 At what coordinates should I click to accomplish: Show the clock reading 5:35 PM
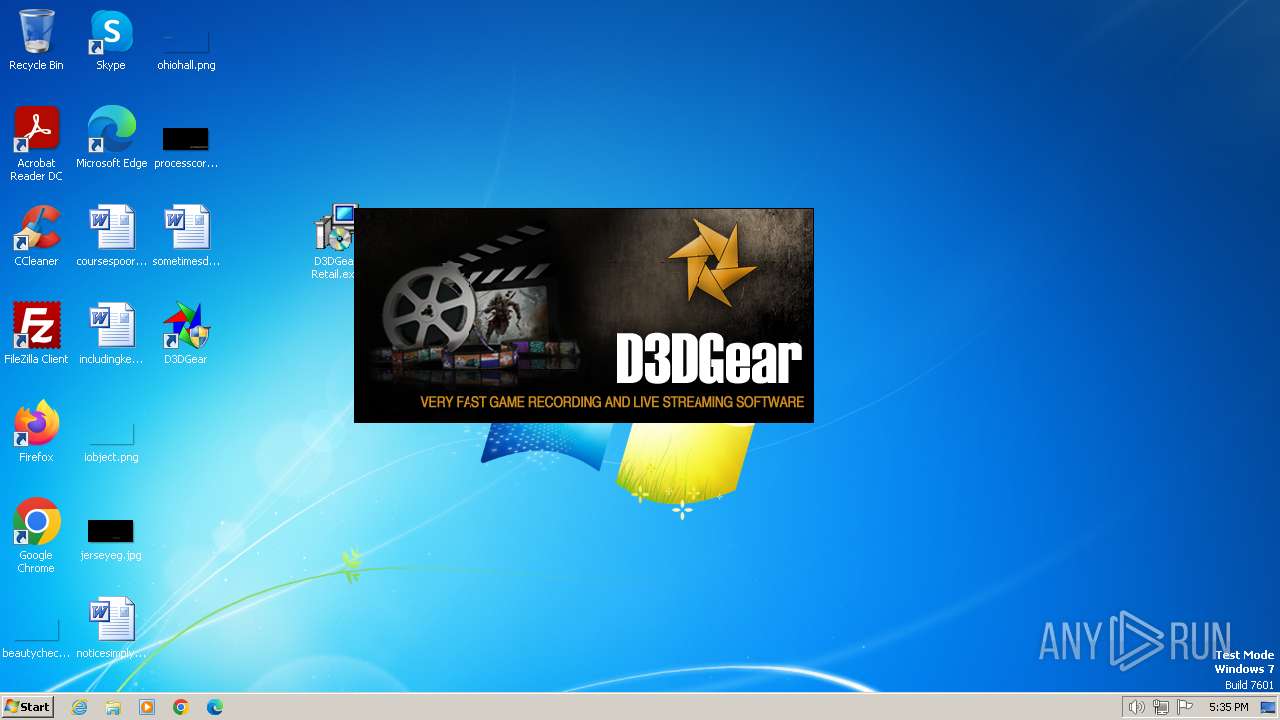click(x=1228, y=707)
